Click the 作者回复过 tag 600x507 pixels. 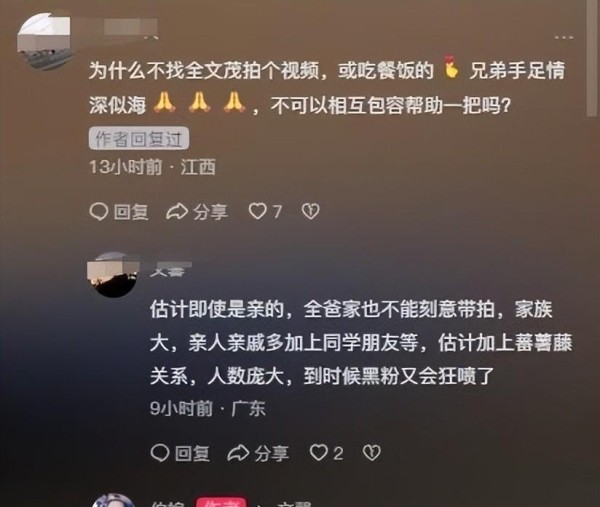click(139, 139)
